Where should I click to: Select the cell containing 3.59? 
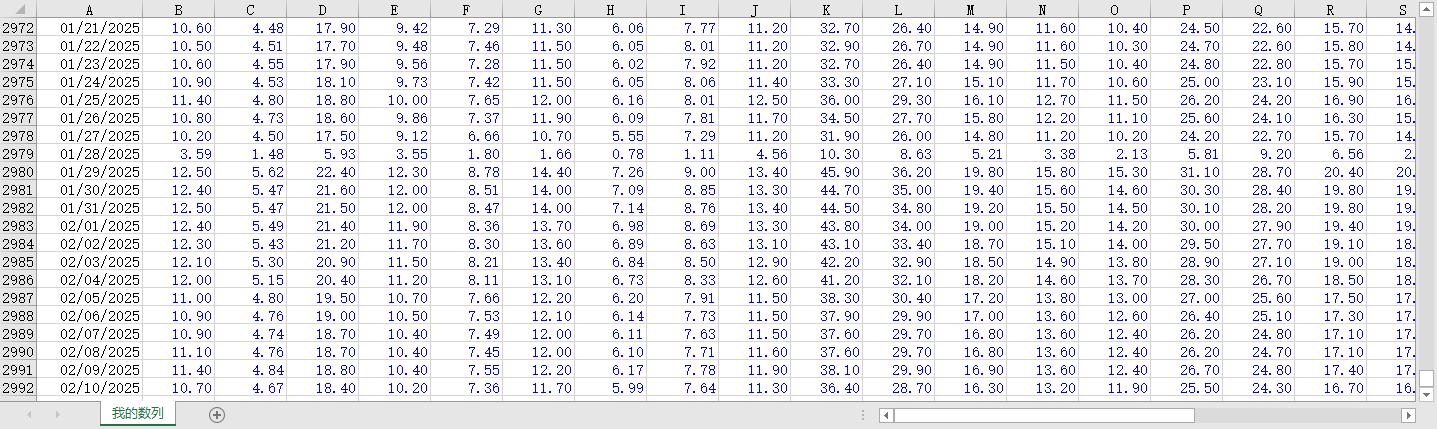(178, 154)
